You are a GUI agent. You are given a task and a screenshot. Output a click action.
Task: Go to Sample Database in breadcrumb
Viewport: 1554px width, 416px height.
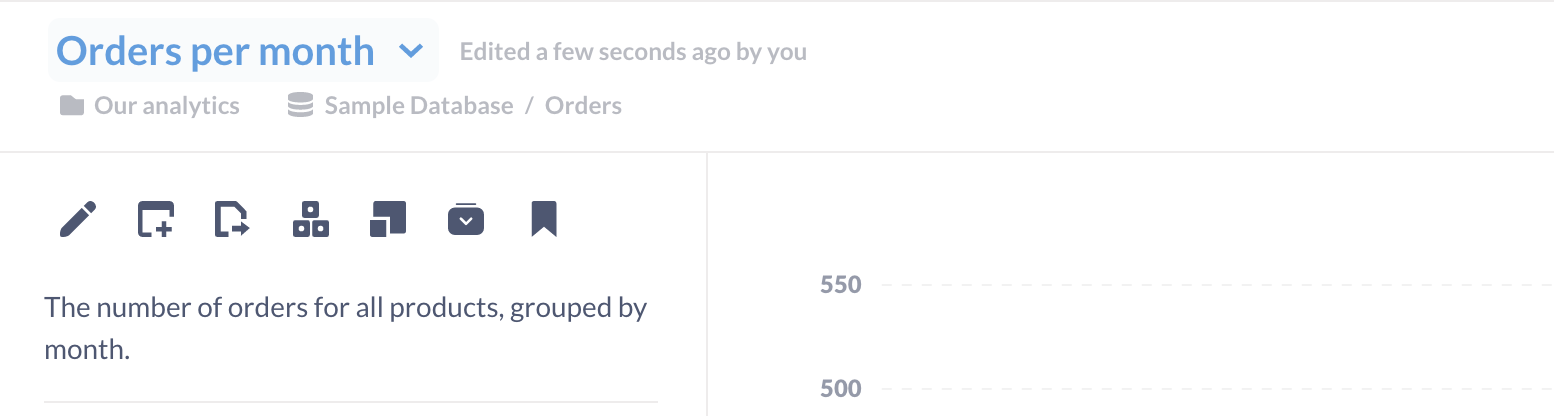coord(418,106)
